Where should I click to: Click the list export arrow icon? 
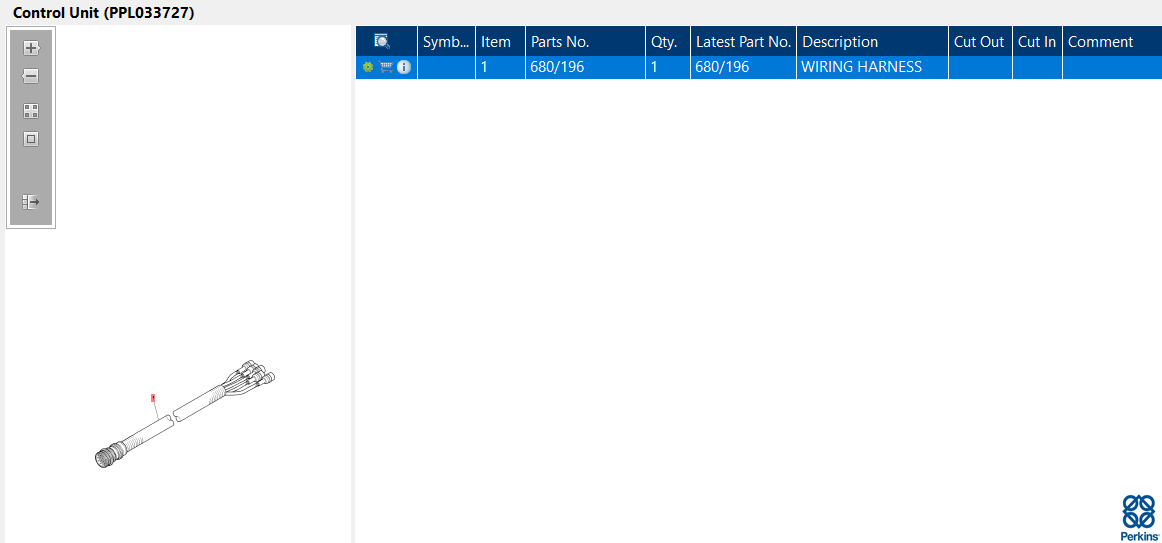(30, 201)
